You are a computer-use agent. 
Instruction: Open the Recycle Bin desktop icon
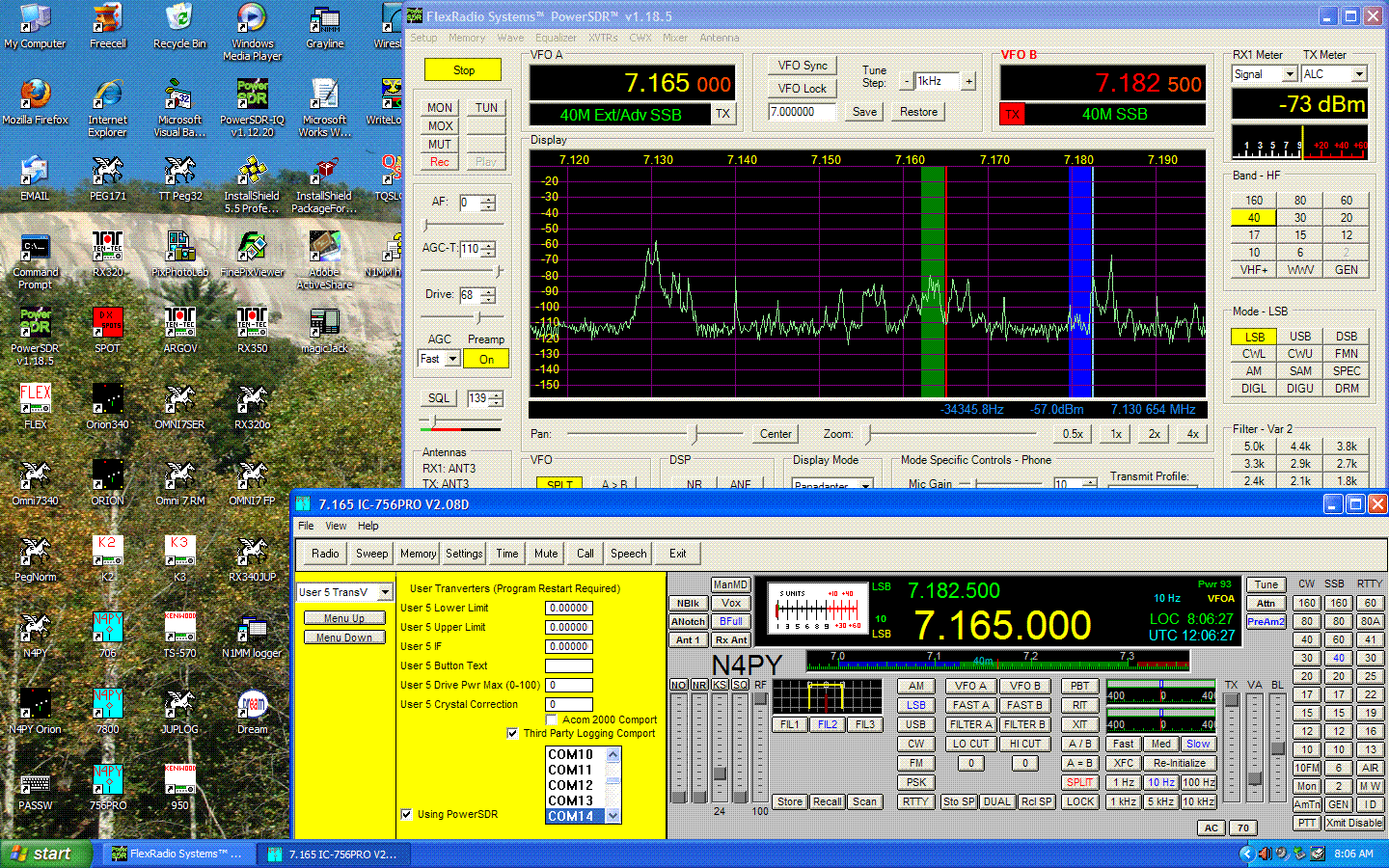[x=179, y=21]
